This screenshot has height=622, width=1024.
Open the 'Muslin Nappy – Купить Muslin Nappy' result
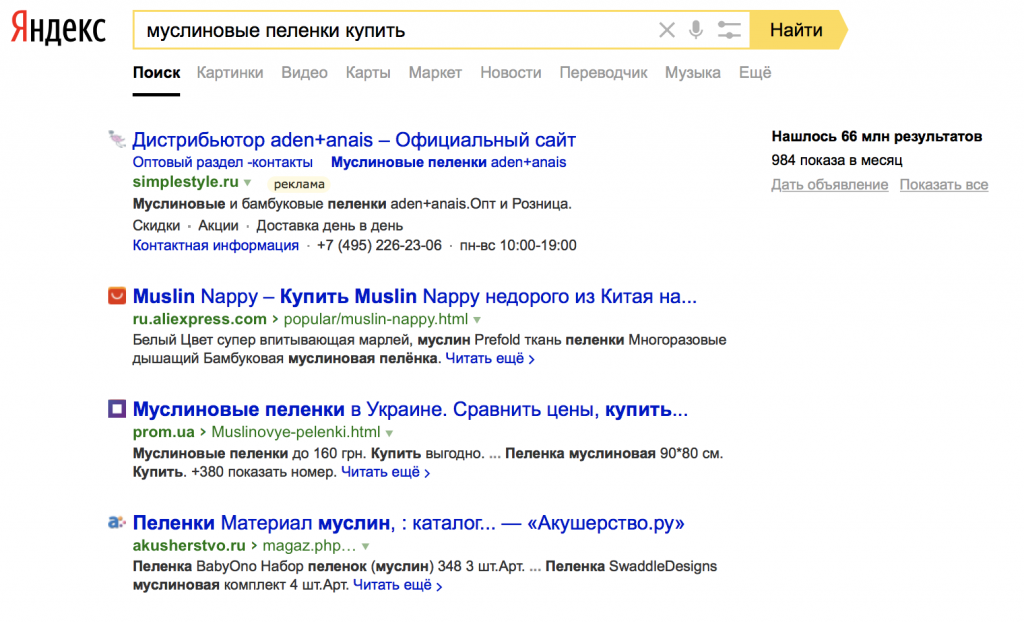(415, 297)
